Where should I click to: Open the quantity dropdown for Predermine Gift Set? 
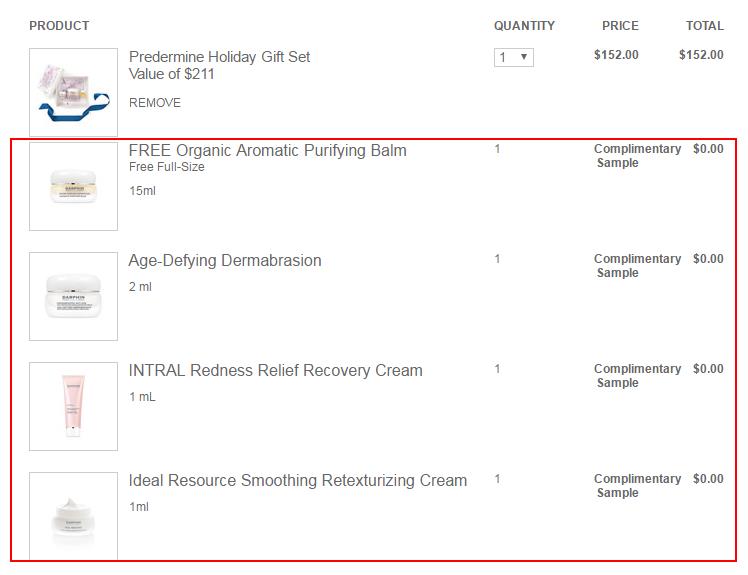pos(514,57)
